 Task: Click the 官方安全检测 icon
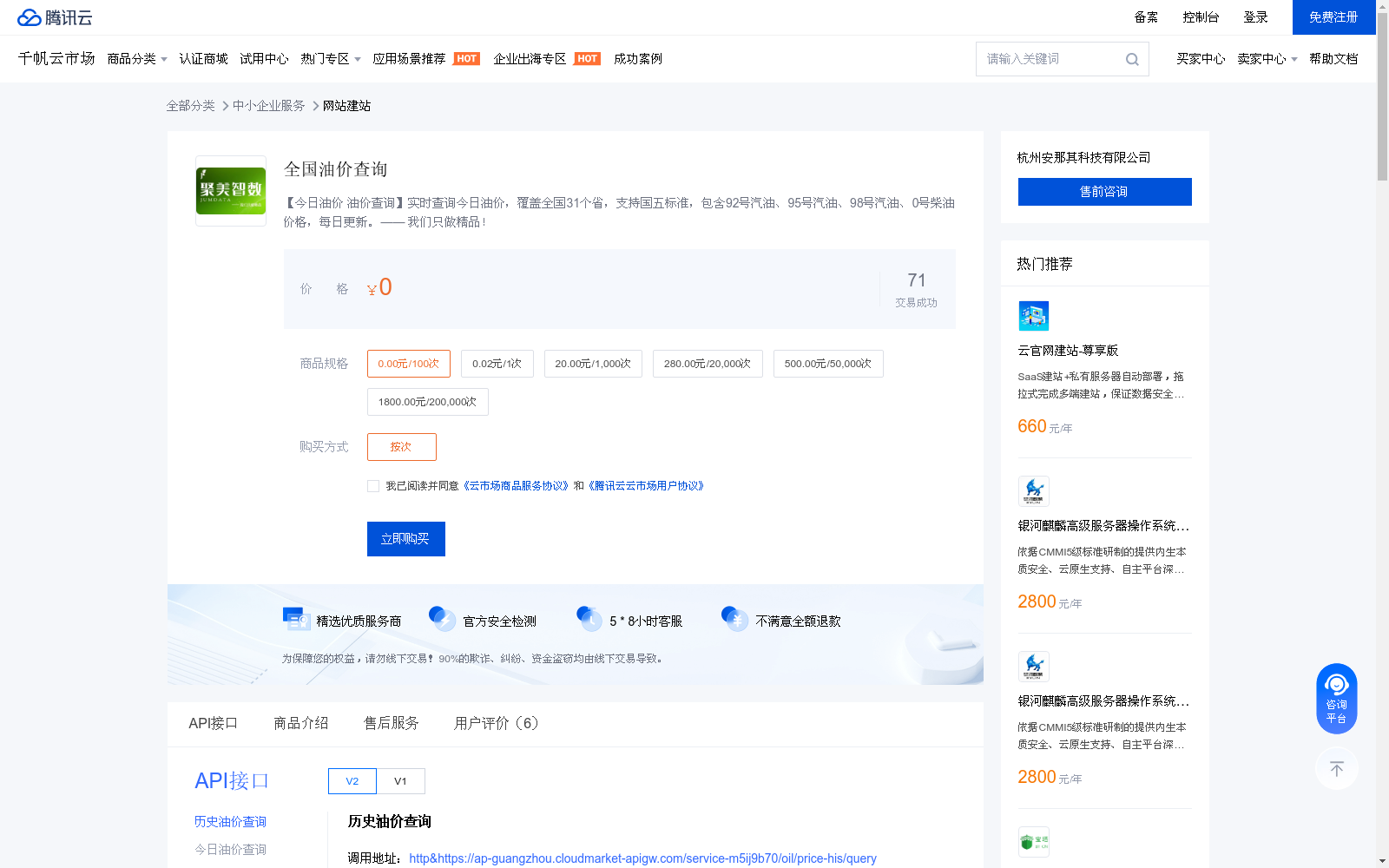pyautogui.click(x=443, y=619)
